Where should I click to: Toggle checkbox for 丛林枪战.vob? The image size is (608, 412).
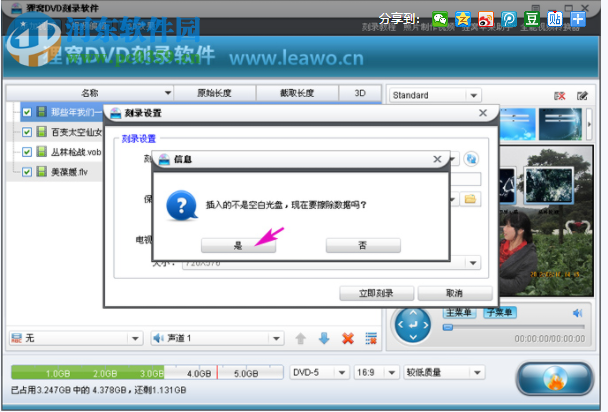point(27,152)
